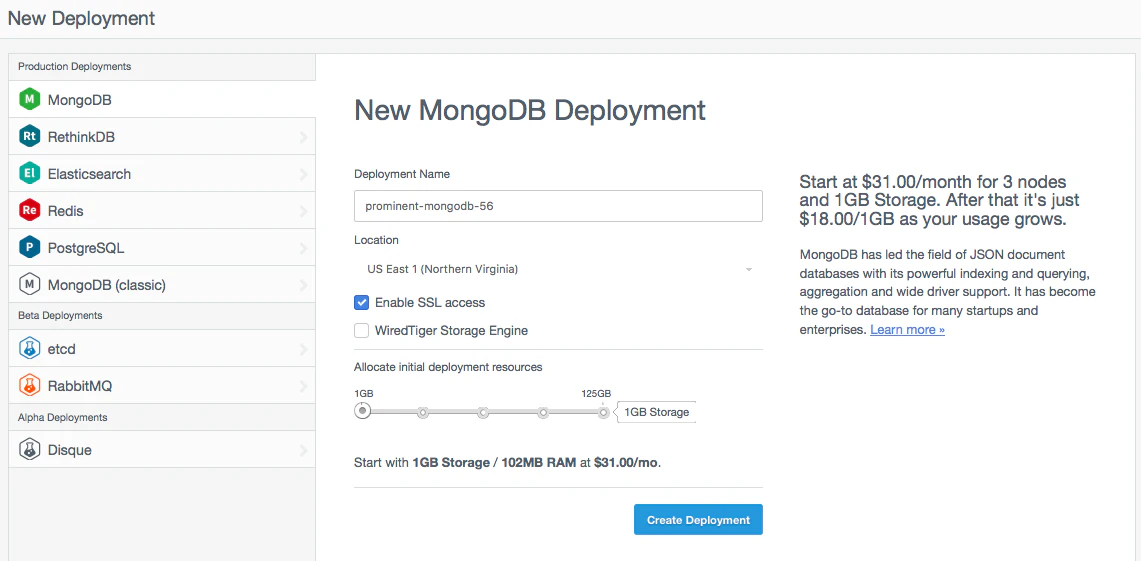The height and width of the screenshot is (561, 1141).
Task: Click the green MongoDB hexagon icon
Action: pyautogui.click(x=30, y=99)
